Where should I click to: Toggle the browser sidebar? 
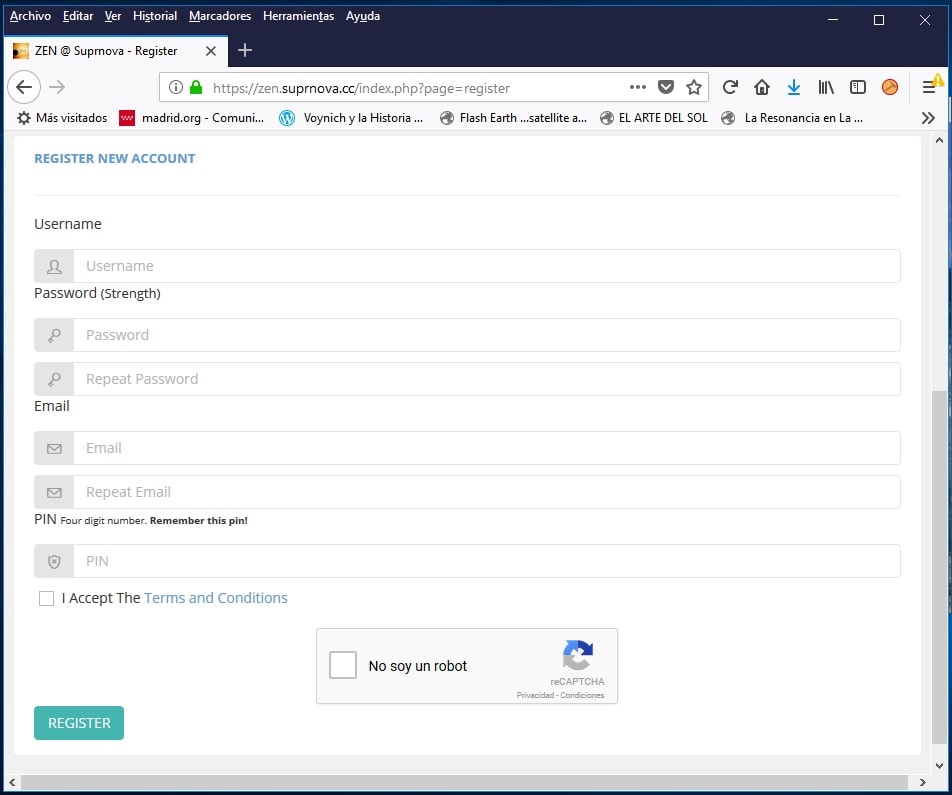click(857, 88)
